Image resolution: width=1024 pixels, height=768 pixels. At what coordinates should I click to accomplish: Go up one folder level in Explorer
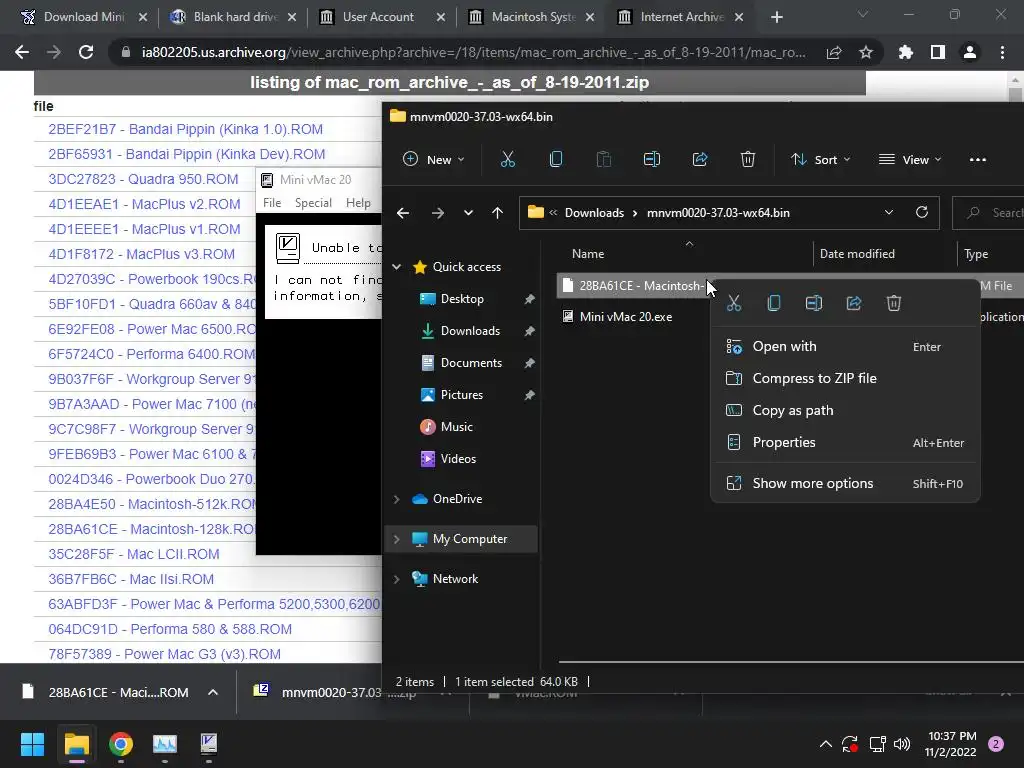[x=498, y=213]
